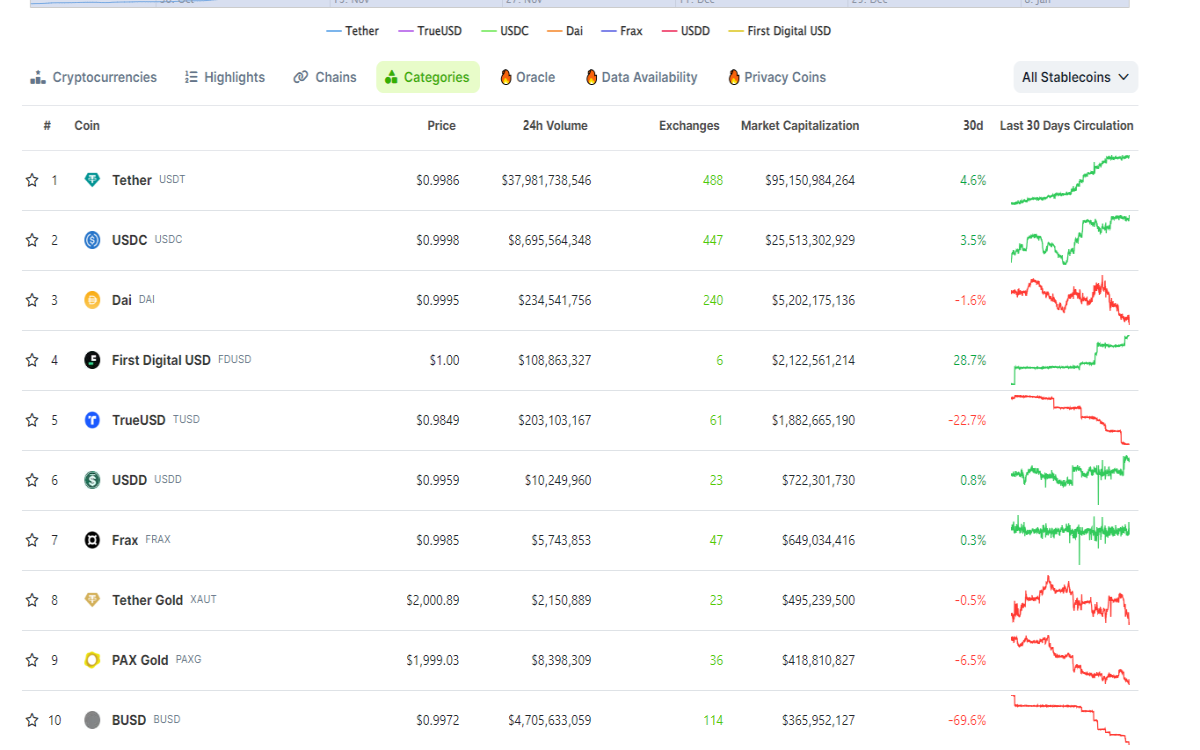Open the All Stablecoins dropdown

coord(1075,77)
